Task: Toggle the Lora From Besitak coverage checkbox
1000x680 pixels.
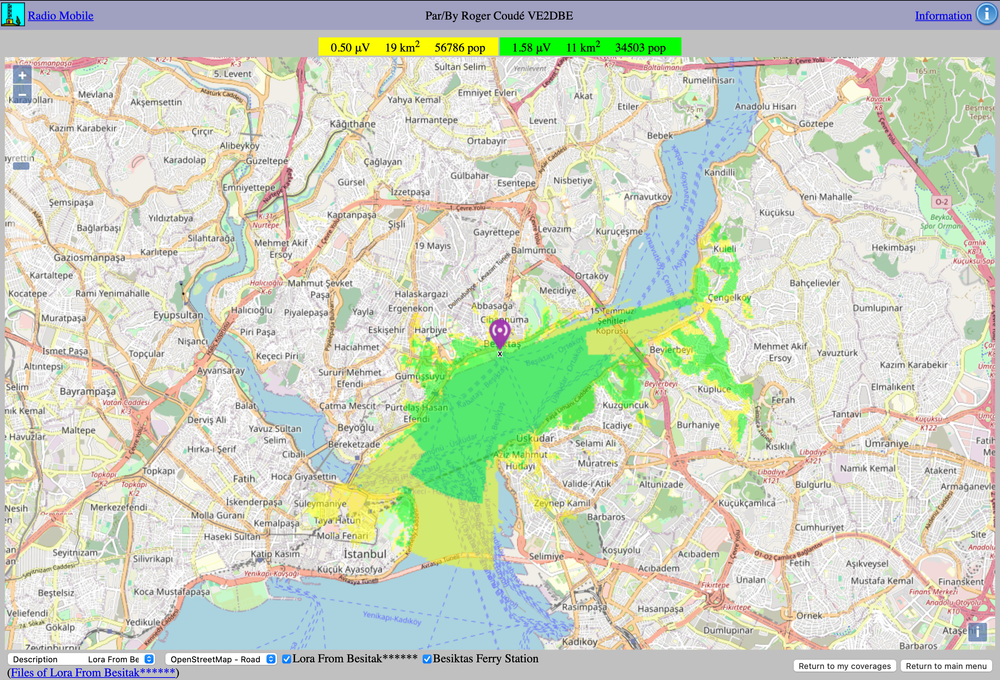Action: [286, 659]
